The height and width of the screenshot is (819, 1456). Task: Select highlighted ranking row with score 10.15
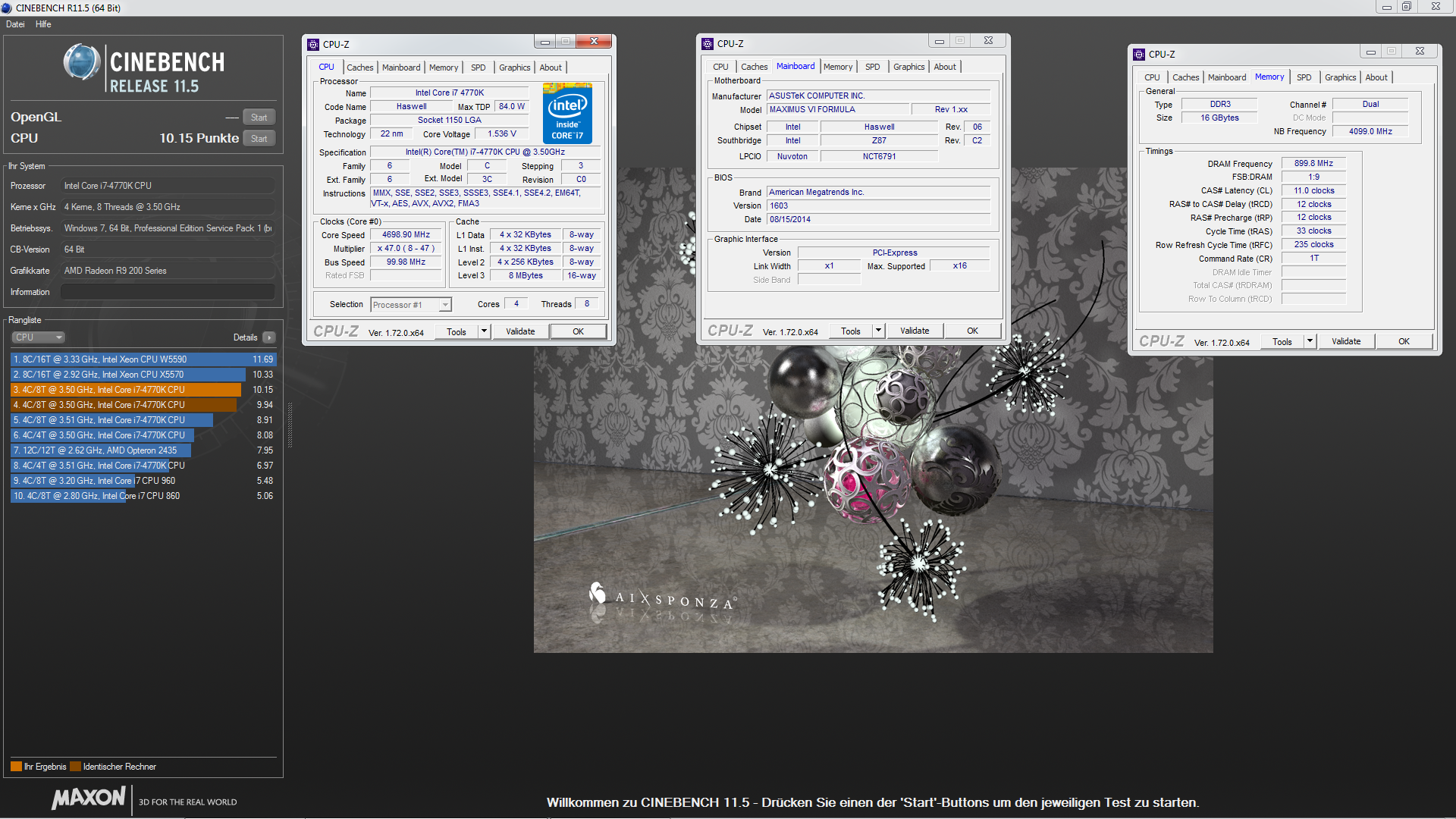click(x=143, y=390)
